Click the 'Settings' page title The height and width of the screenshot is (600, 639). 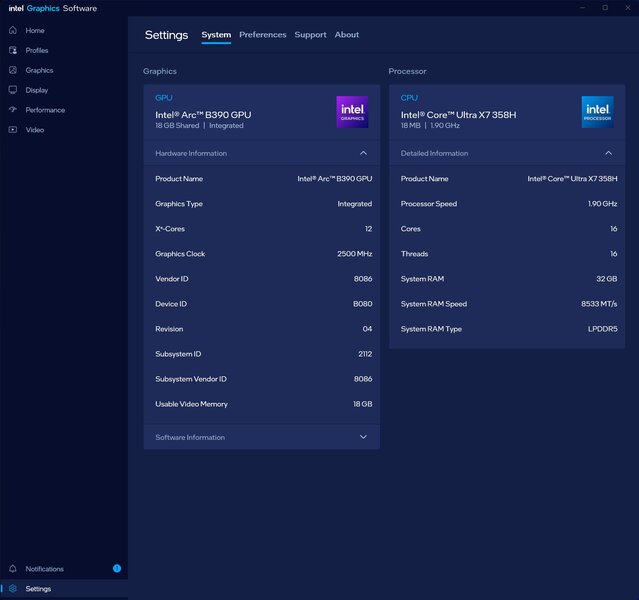(x=166, y=35)
